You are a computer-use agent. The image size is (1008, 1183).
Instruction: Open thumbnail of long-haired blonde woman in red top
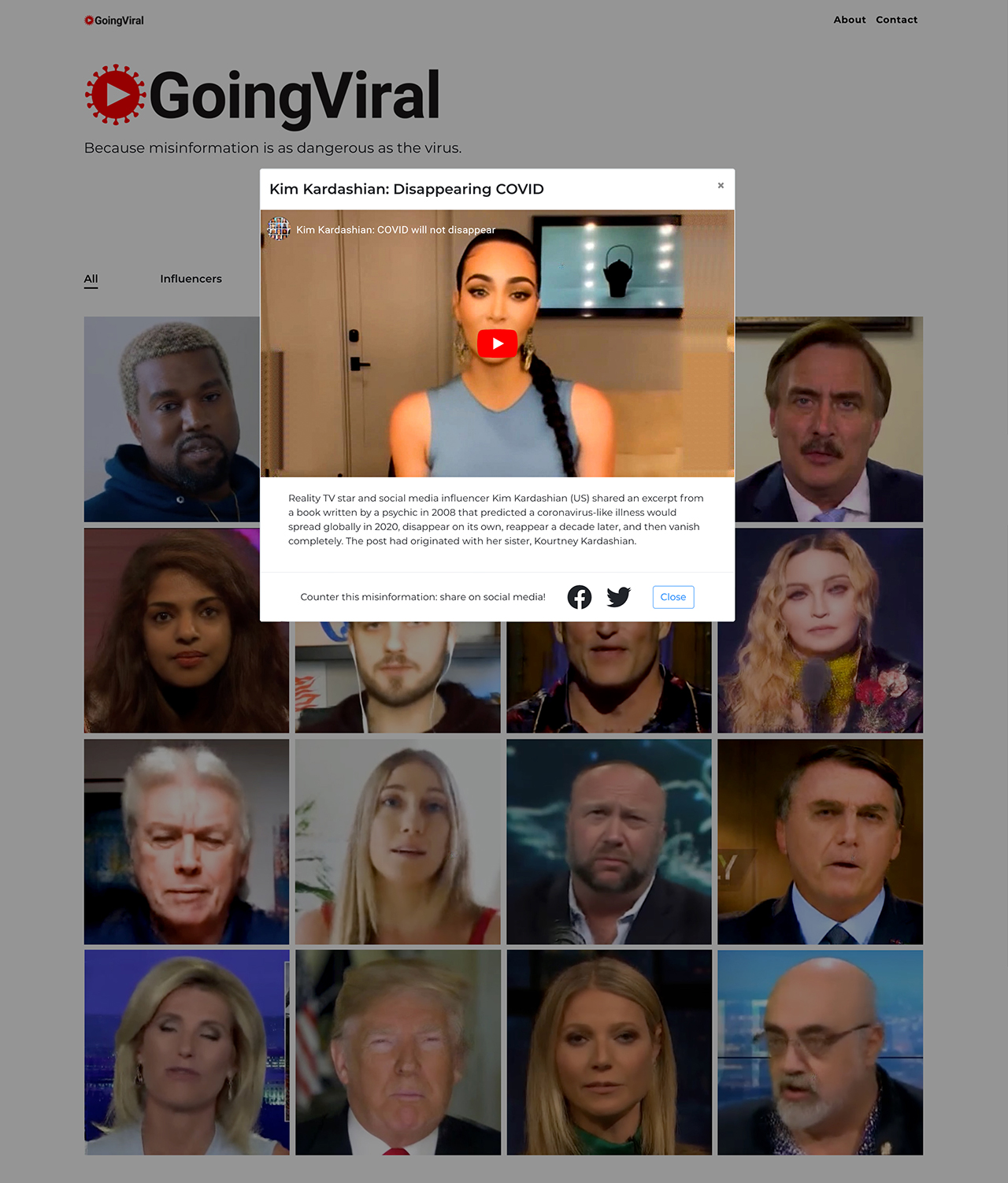pyautogui.click(x=398, y=841)
